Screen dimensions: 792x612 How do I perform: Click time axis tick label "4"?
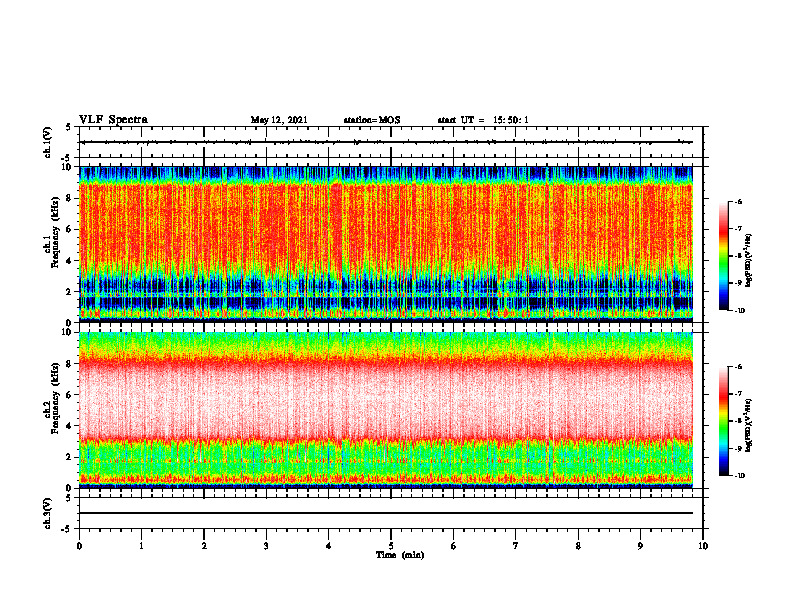tap(329, 546)
